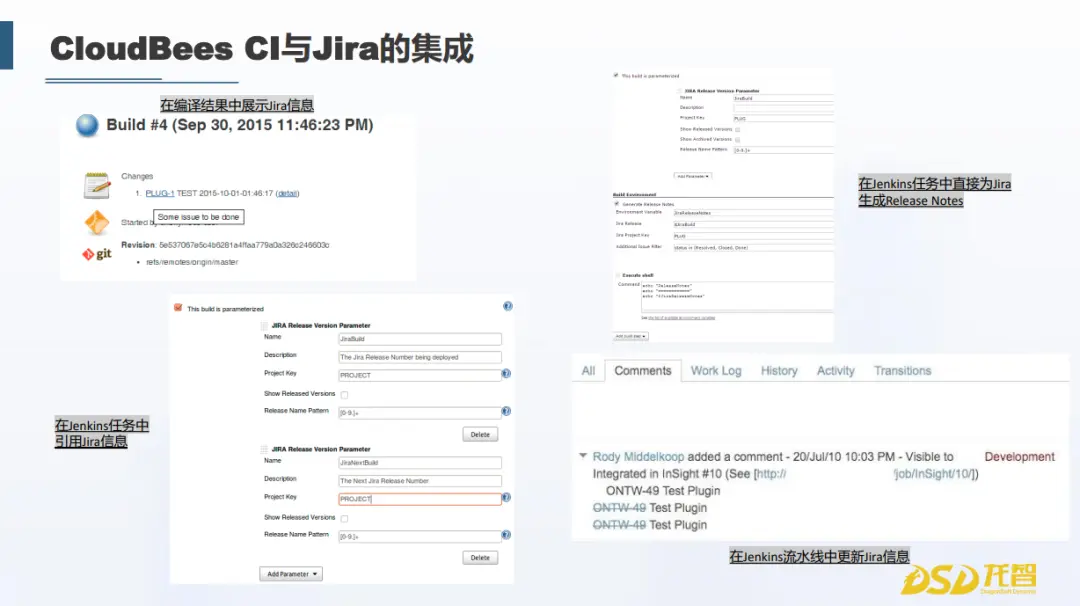Click the focused orange-bordered PROJECT field
The height and width of the screenshot is (606, 1080).
(x=420, y=499)
